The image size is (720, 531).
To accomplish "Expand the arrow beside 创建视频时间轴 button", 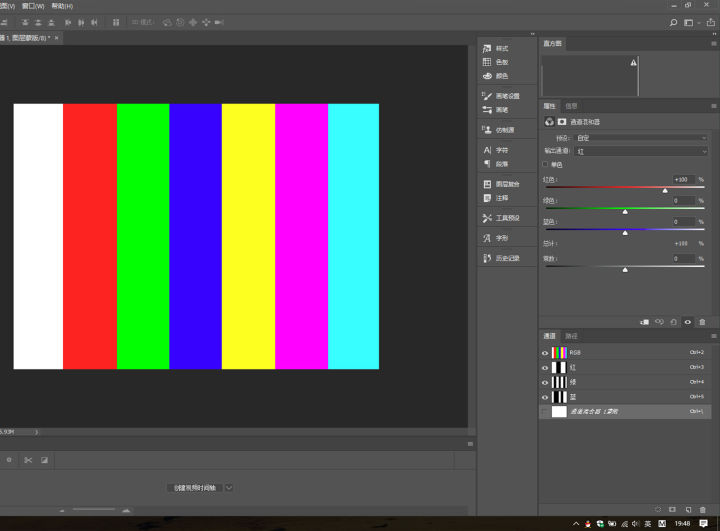I will coord(229,488).
